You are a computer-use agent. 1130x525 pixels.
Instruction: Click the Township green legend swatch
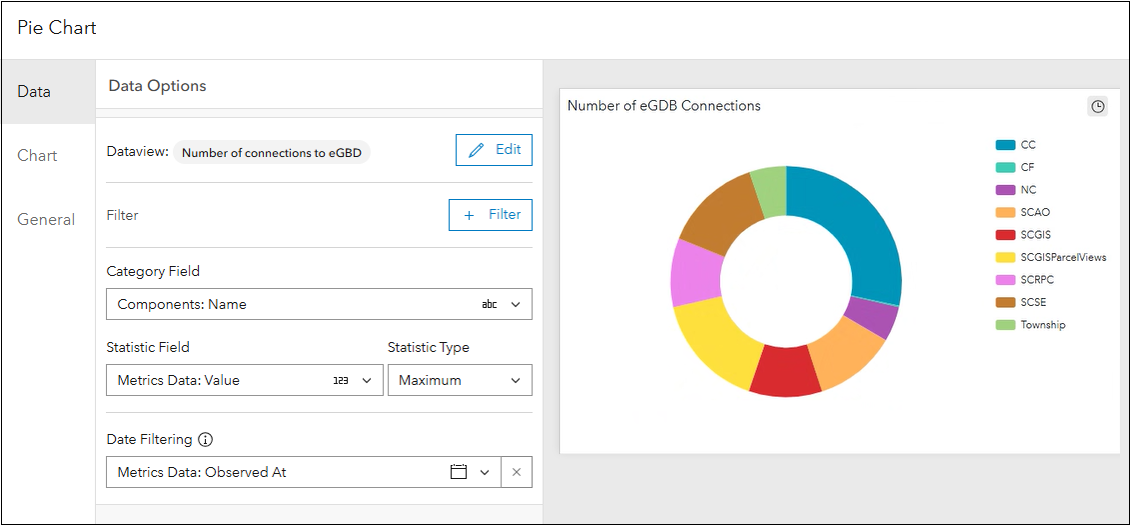pyautogui.click(x=1005, y=325)
